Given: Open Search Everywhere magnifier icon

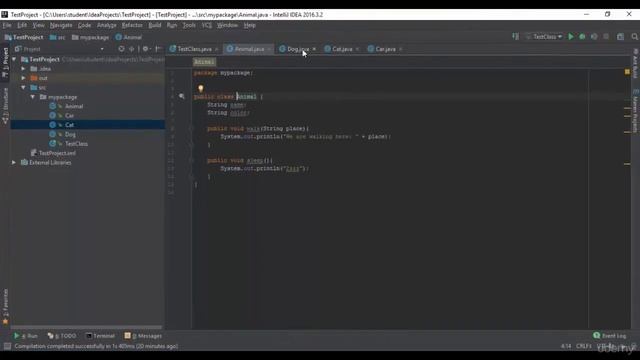Looking at the screenshot, I should pyautogui.click(x=634, y=37).
